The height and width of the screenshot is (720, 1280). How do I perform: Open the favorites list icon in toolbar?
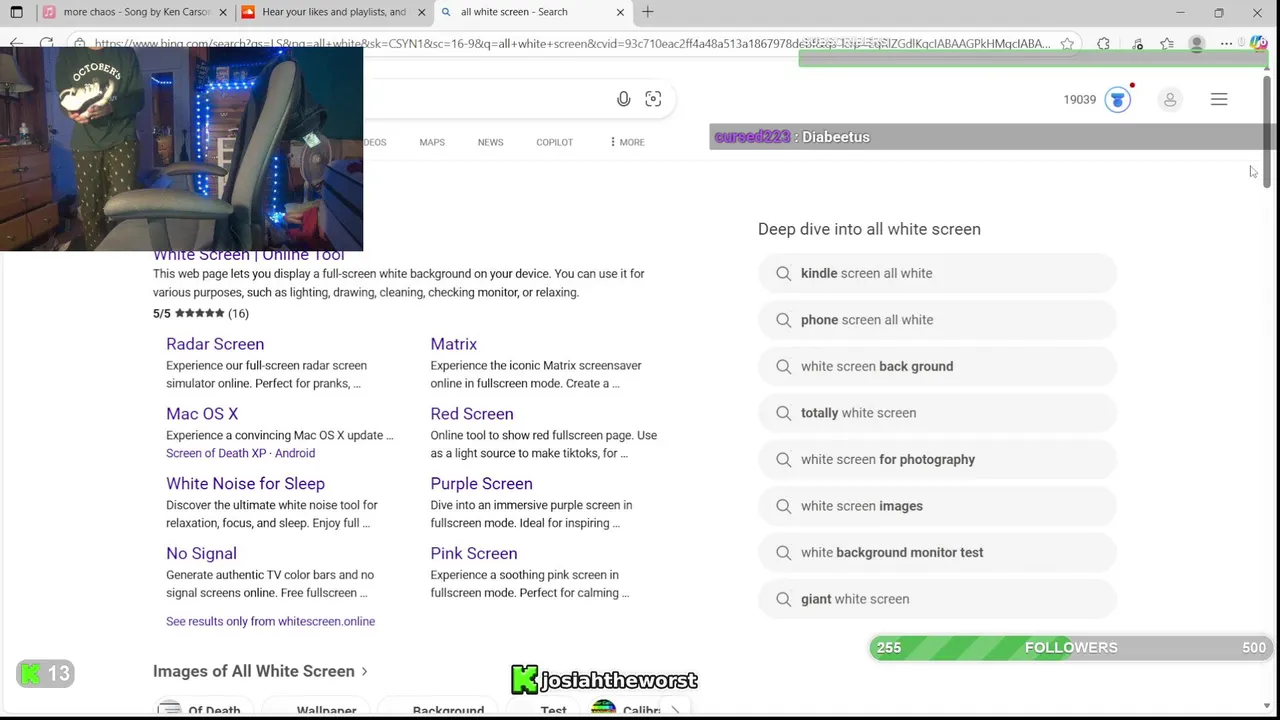click(1167, 44)
